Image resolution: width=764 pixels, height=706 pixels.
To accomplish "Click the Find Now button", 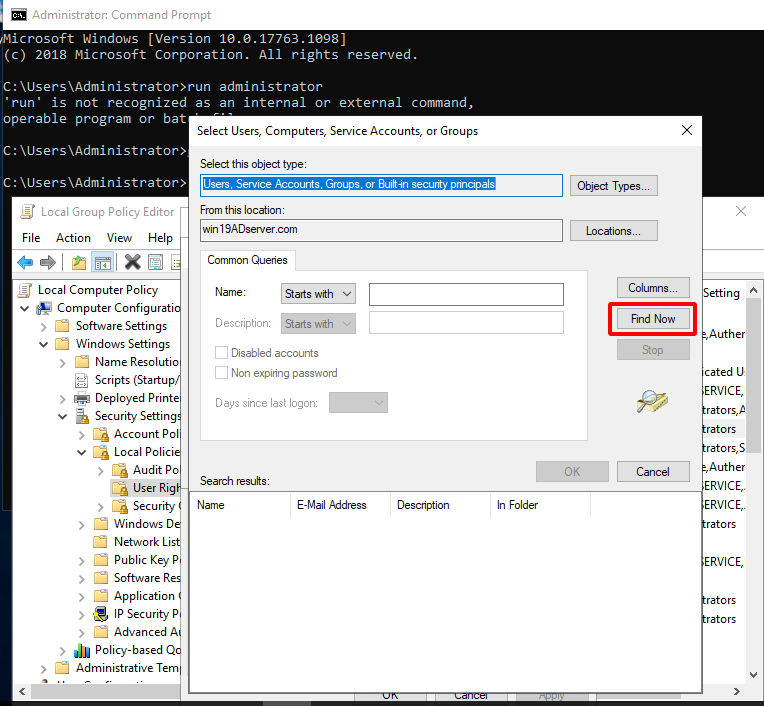I will tap(652, 319).
